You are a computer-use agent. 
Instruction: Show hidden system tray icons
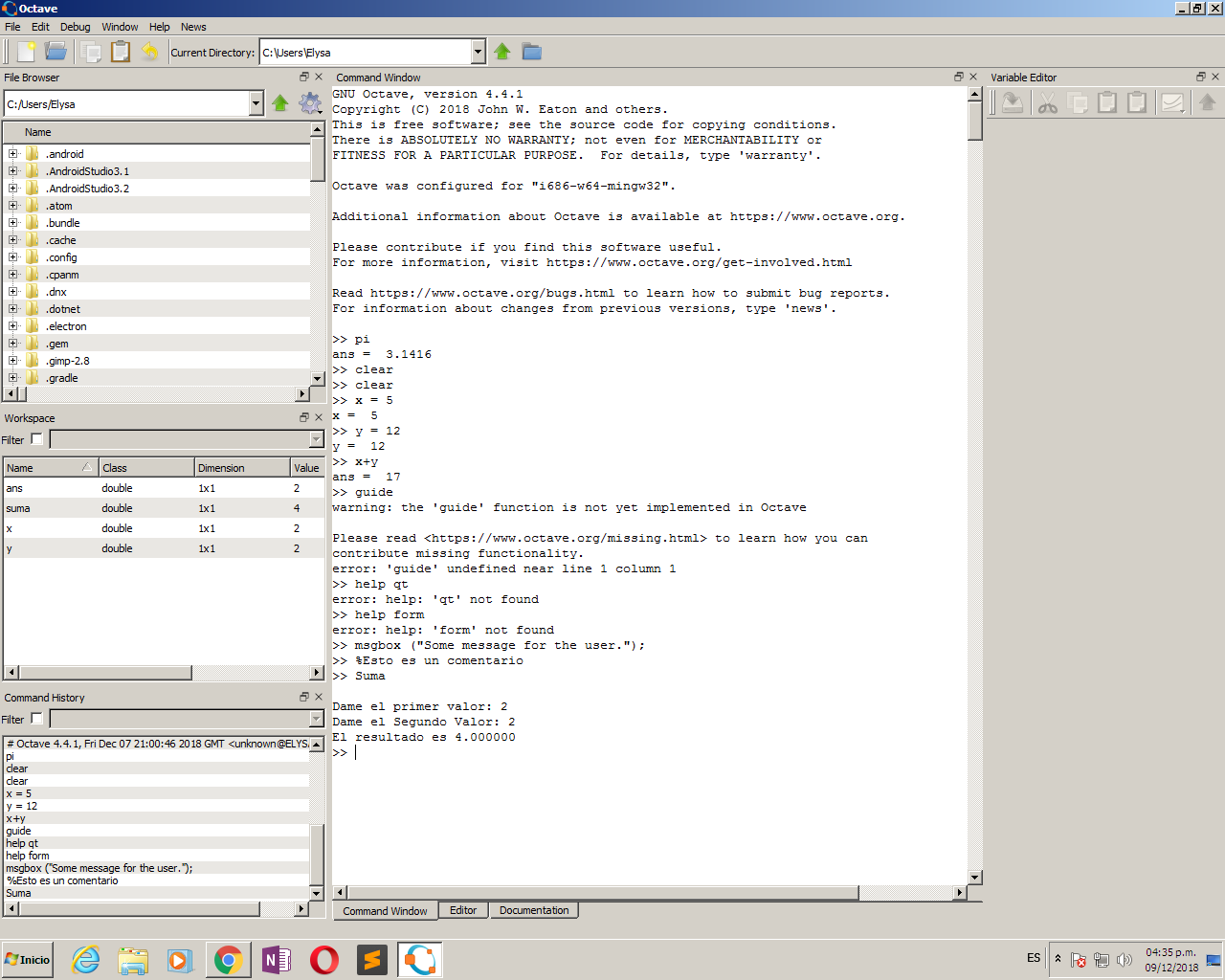1058,959
